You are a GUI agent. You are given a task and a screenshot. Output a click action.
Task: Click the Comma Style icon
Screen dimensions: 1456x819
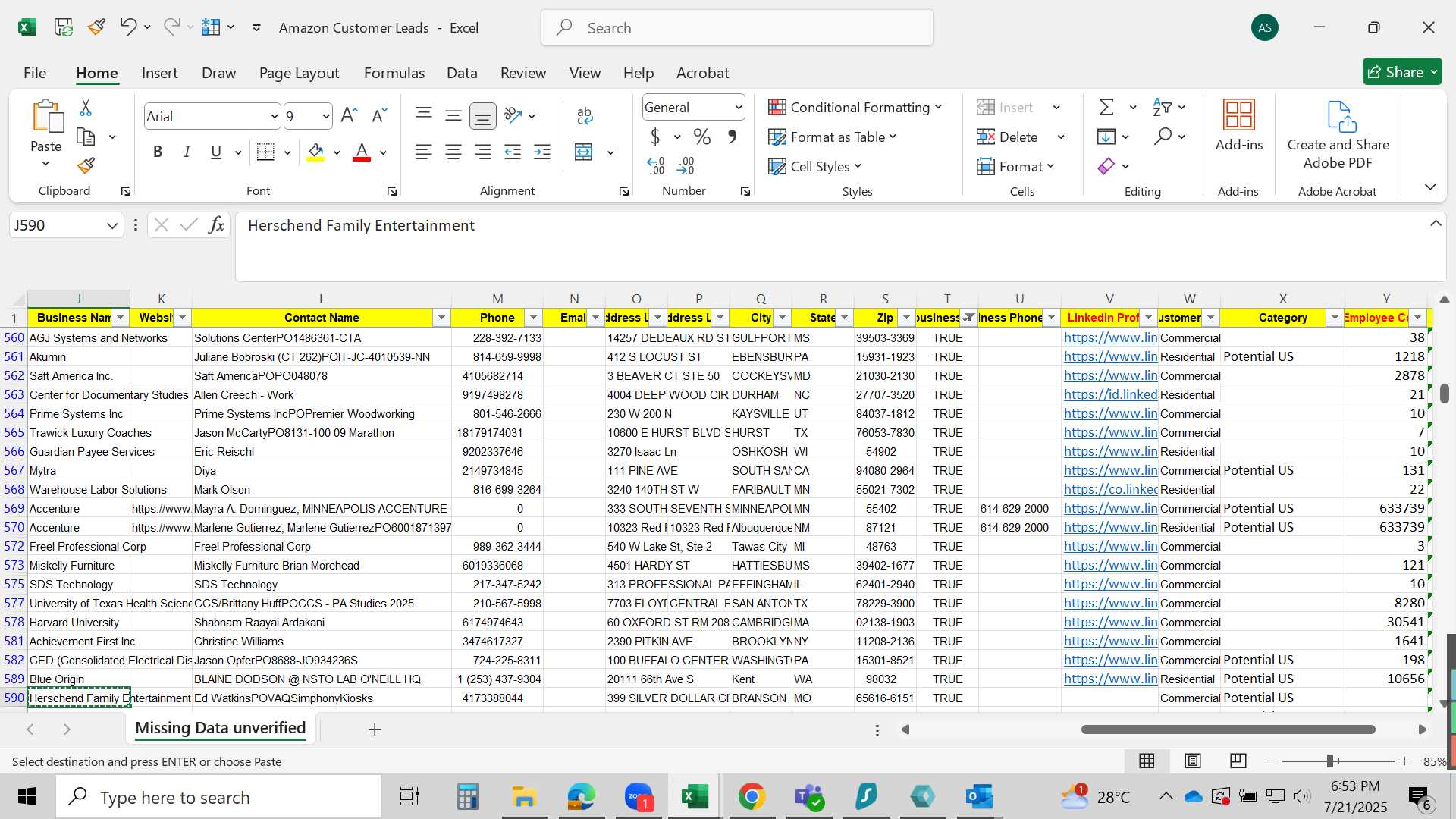732,136
